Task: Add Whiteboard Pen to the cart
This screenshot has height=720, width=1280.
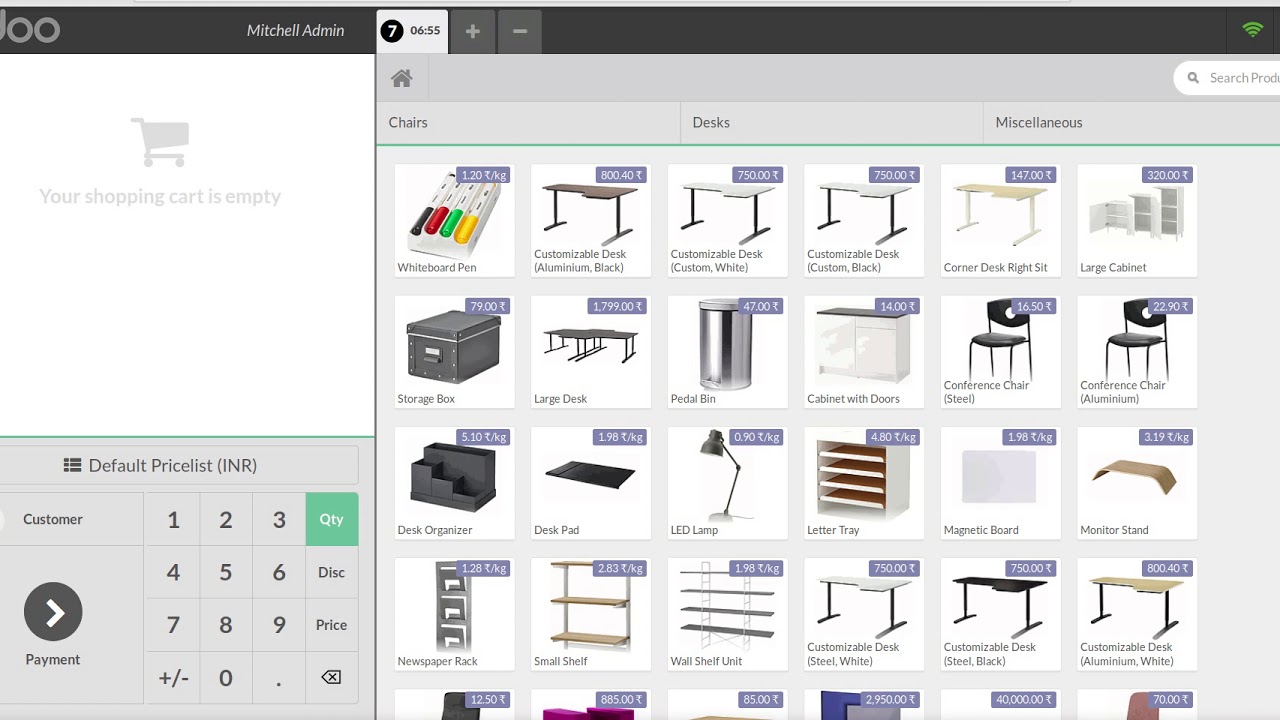Action: tap(454, 220)
